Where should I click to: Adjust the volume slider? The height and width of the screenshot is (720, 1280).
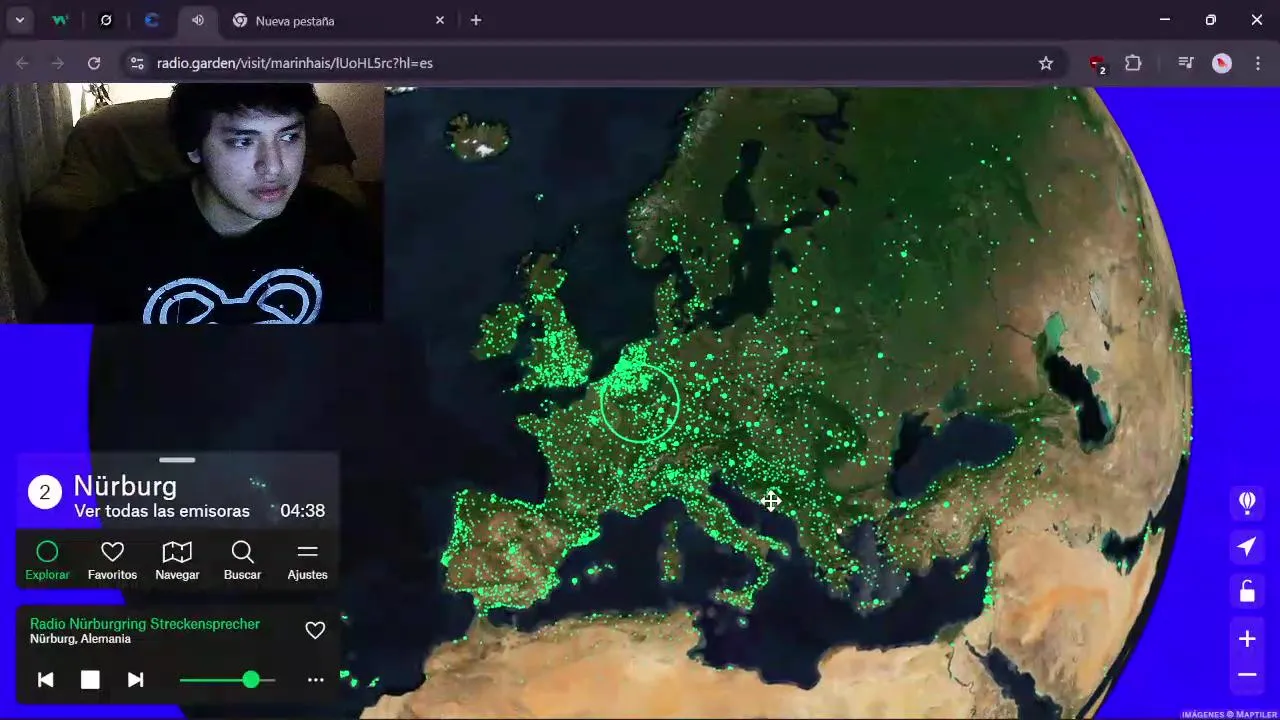point(227,680)
